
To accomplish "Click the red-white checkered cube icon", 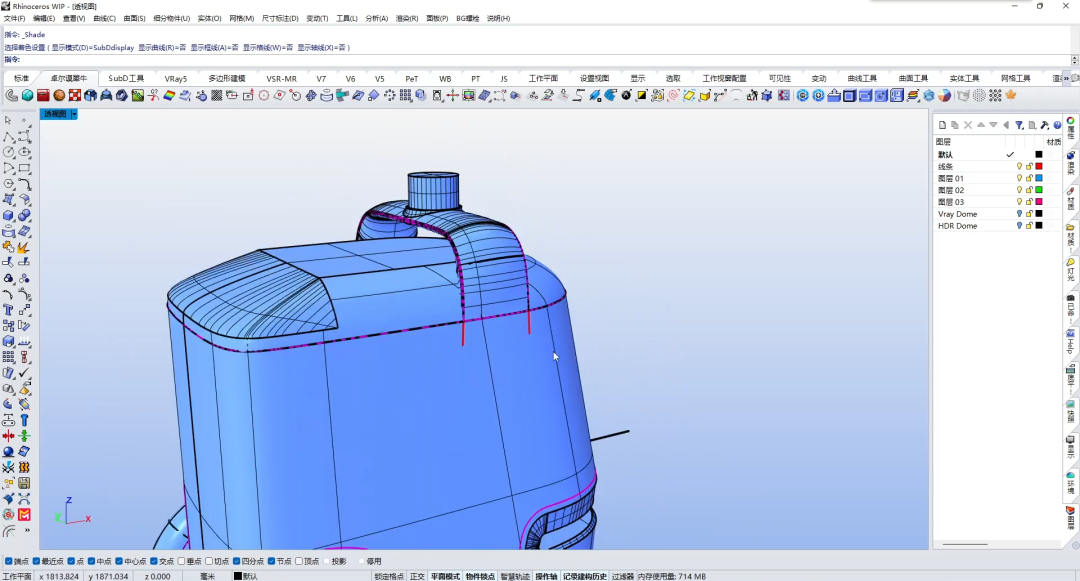I will coord(75,96).
